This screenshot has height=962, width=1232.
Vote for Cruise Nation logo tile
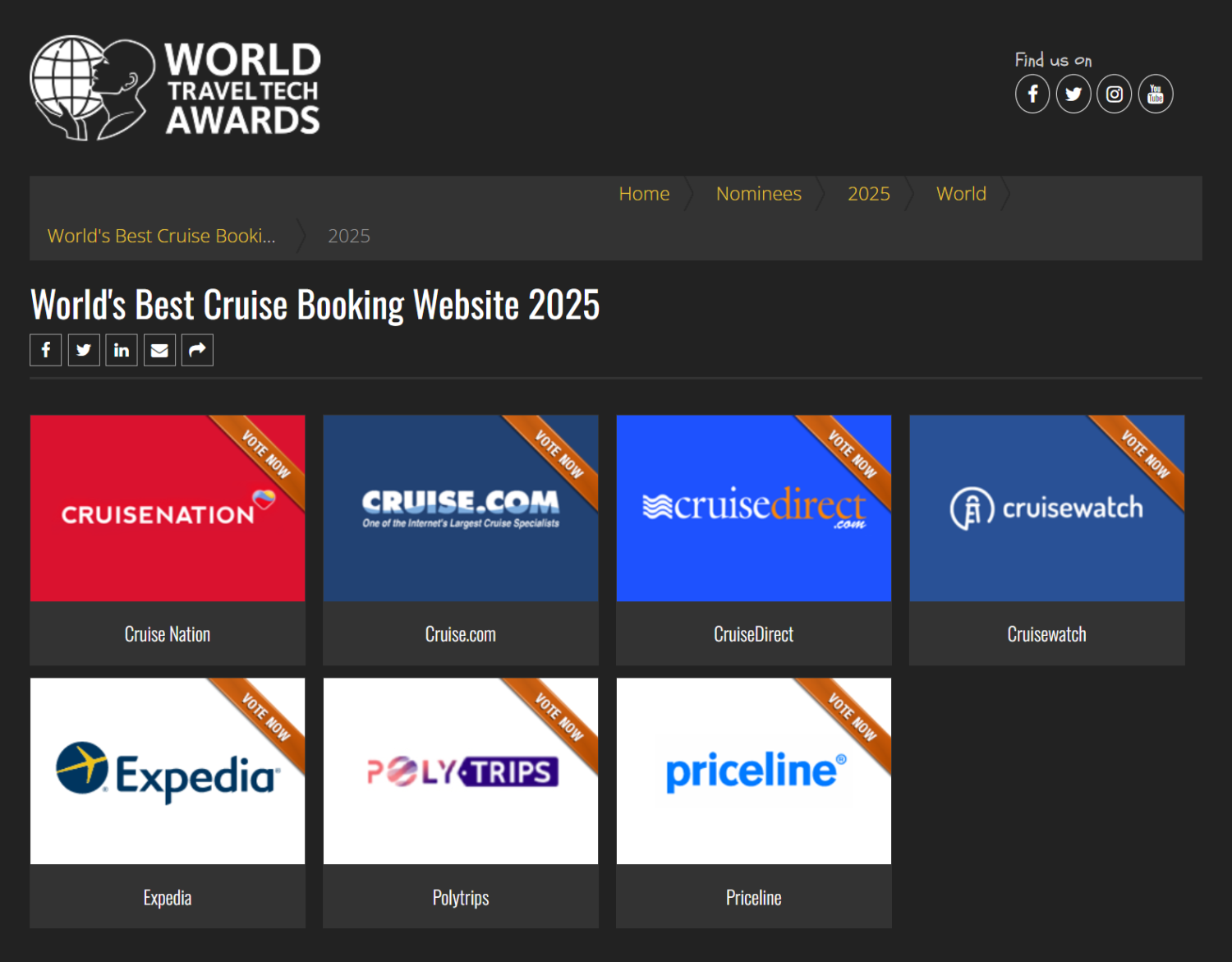(x=168, y=509)
